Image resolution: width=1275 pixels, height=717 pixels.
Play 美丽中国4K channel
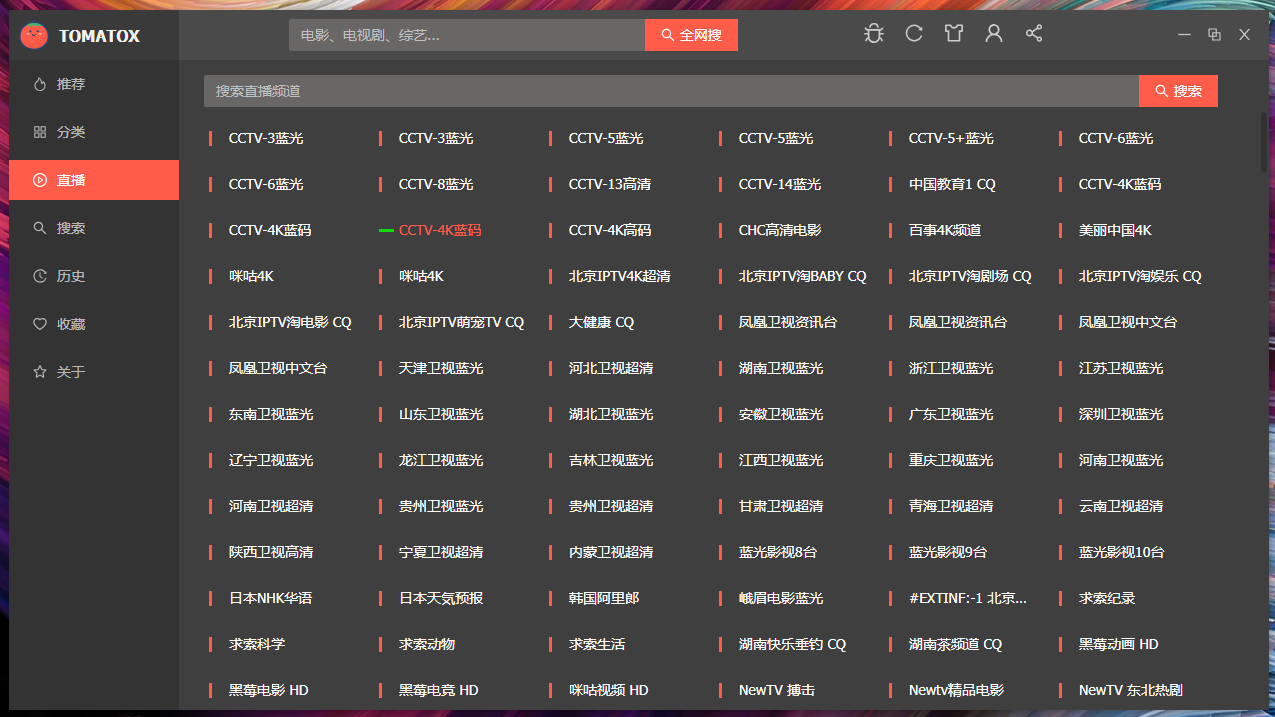point(1115,230)
